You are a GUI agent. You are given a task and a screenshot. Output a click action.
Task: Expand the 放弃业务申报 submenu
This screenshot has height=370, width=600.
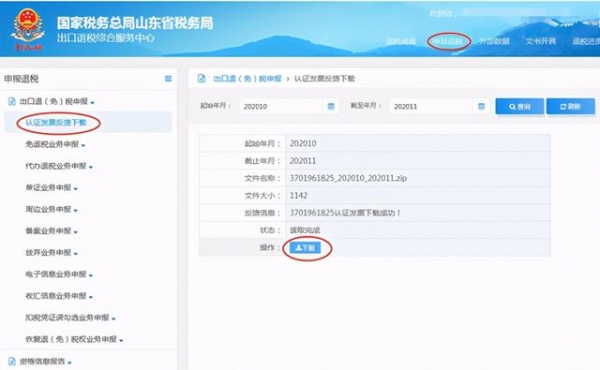click(x=51, y=253)
